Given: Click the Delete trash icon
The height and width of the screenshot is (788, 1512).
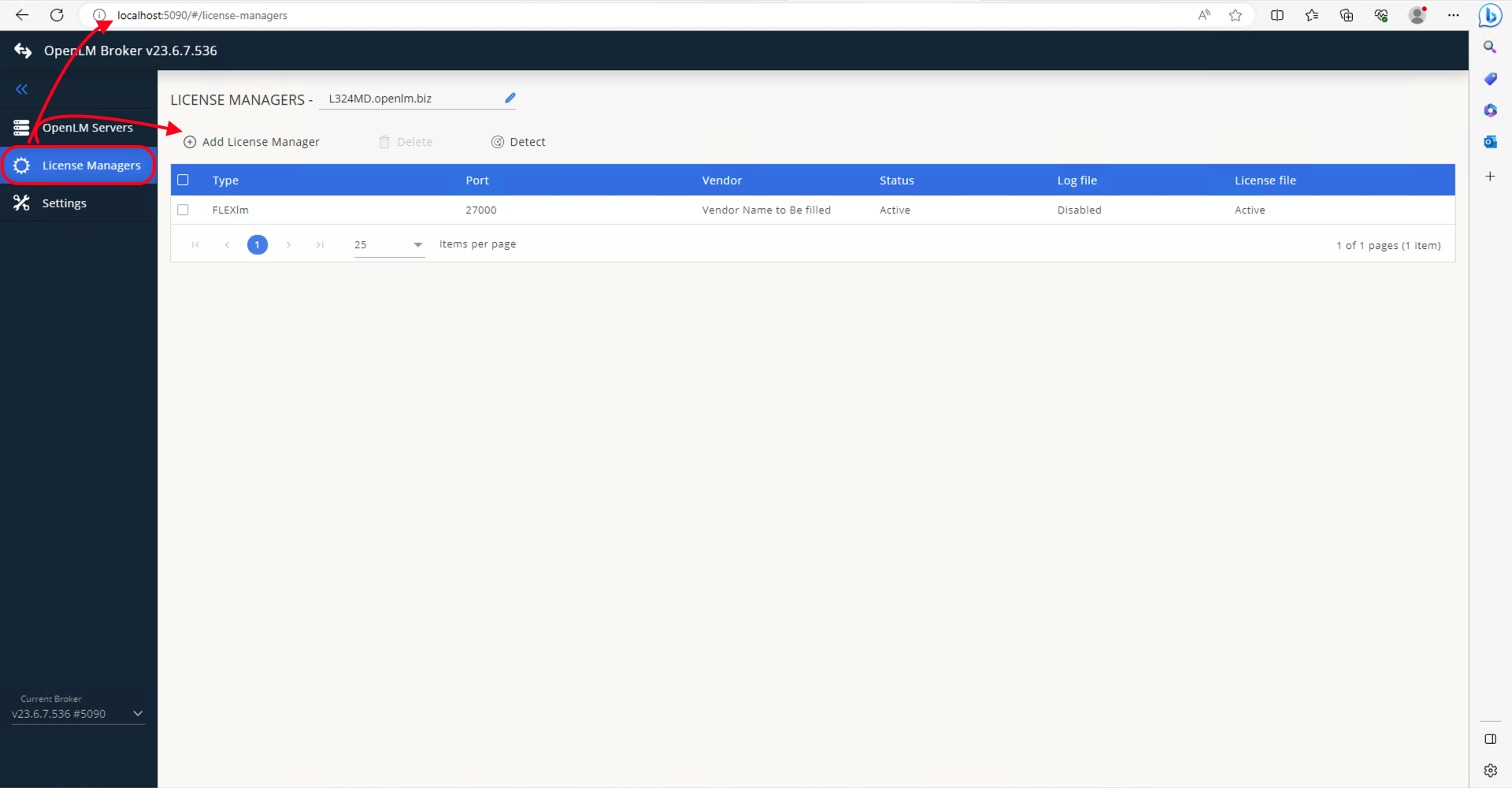Looking at the screenshot, I should pyautogui.click(x=384, y=142).
